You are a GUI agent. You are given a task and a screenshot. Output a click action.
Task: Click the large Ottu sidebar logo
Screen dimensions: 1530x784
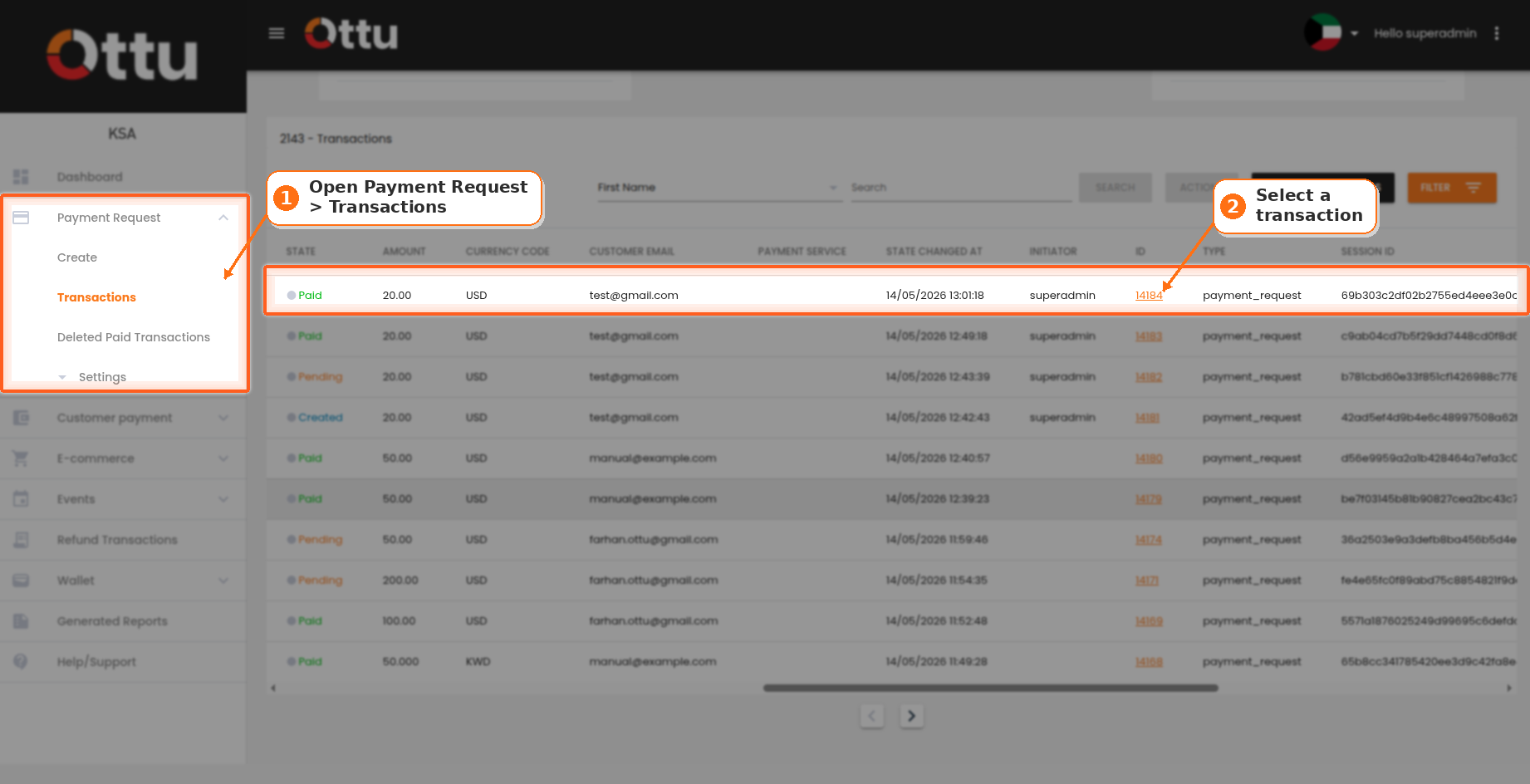click(122, 56)
